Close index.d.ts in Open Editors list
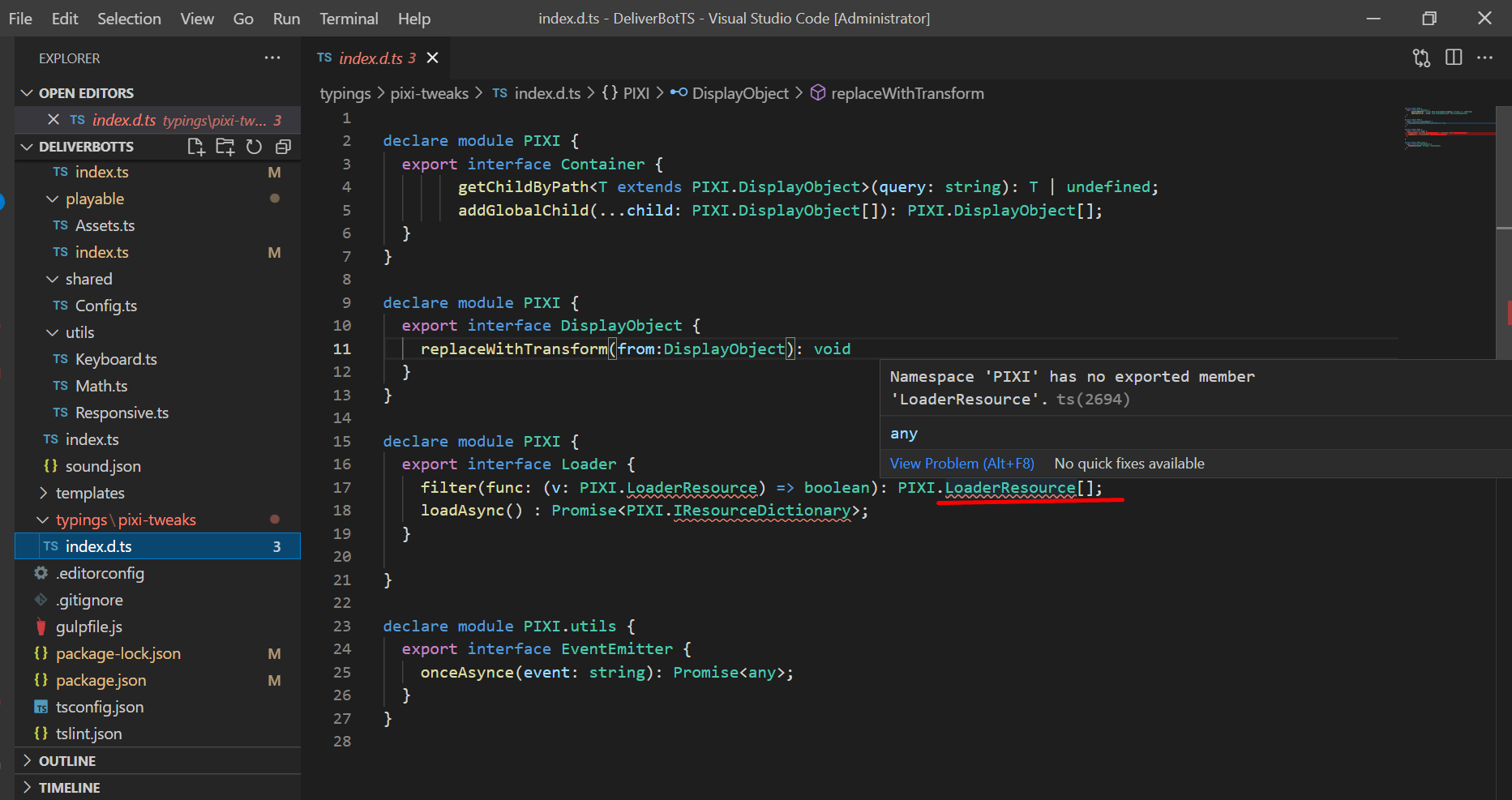Image resolution: width=1512 pixels, height=800 pixels. pyautogui.click(x=54, y=120)
